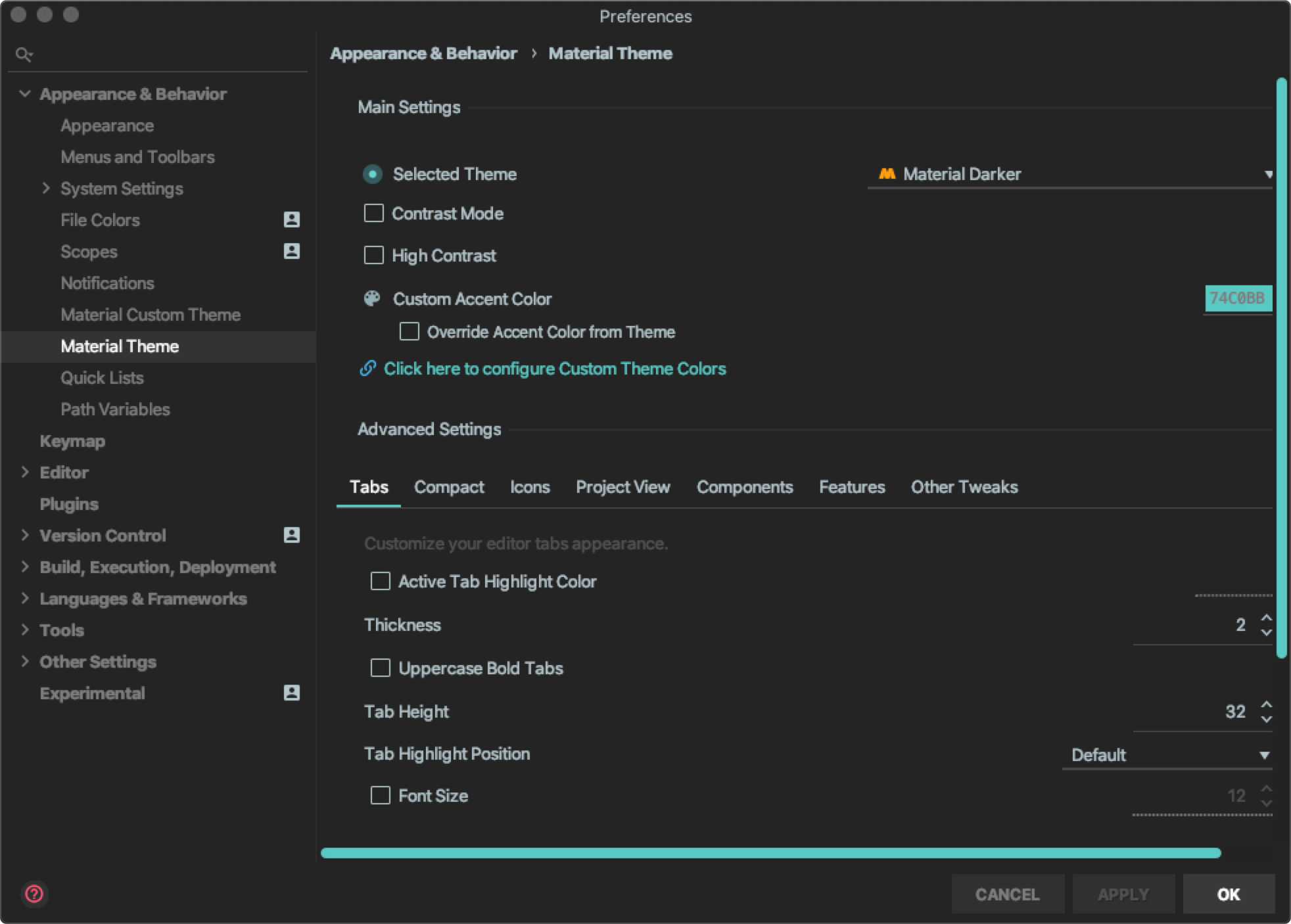The image size is (1291, 924).
Task: Check Override Accent Color from Theme
Action: [x=410, y=331]
